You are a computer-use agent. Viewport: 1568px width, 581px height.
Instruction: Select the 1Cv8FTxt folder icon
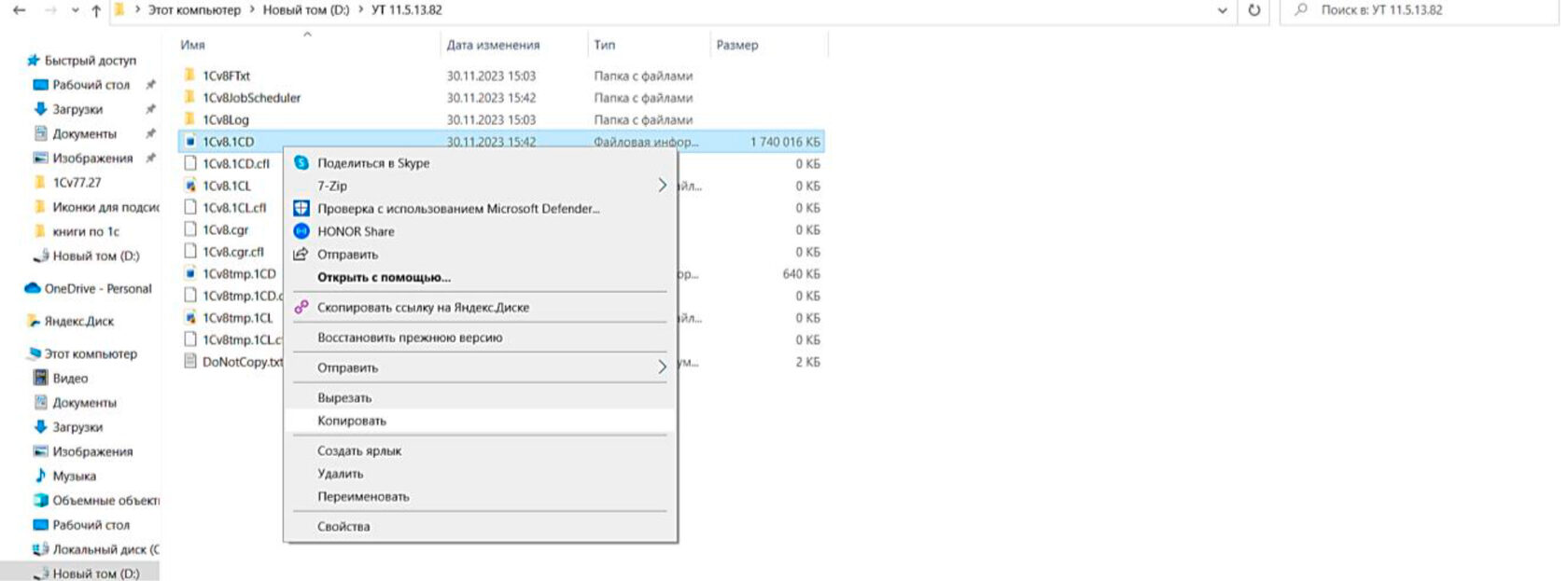189,75
